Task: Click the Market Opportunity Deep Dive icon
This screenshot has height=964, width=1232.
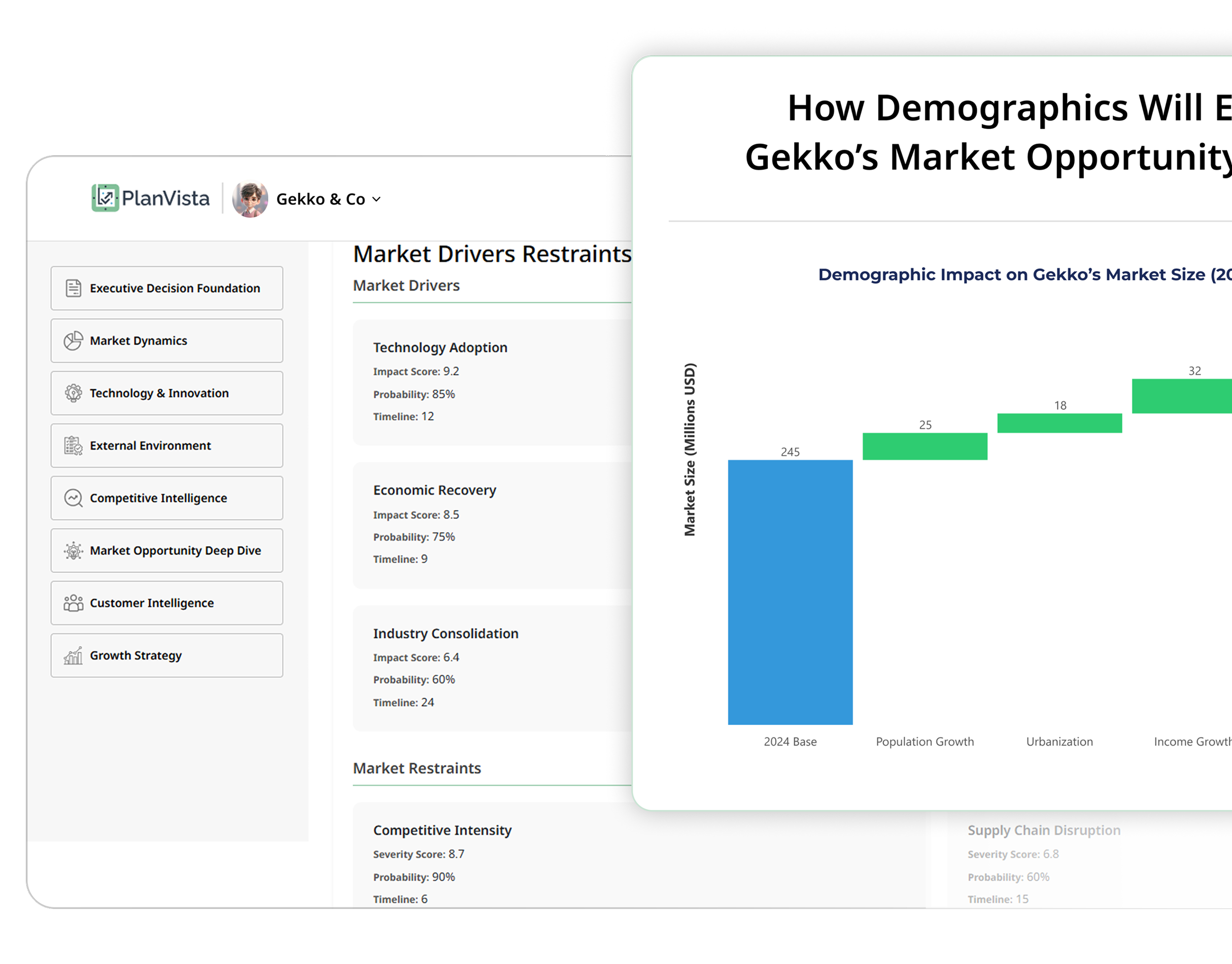Action: click(74, 551)
